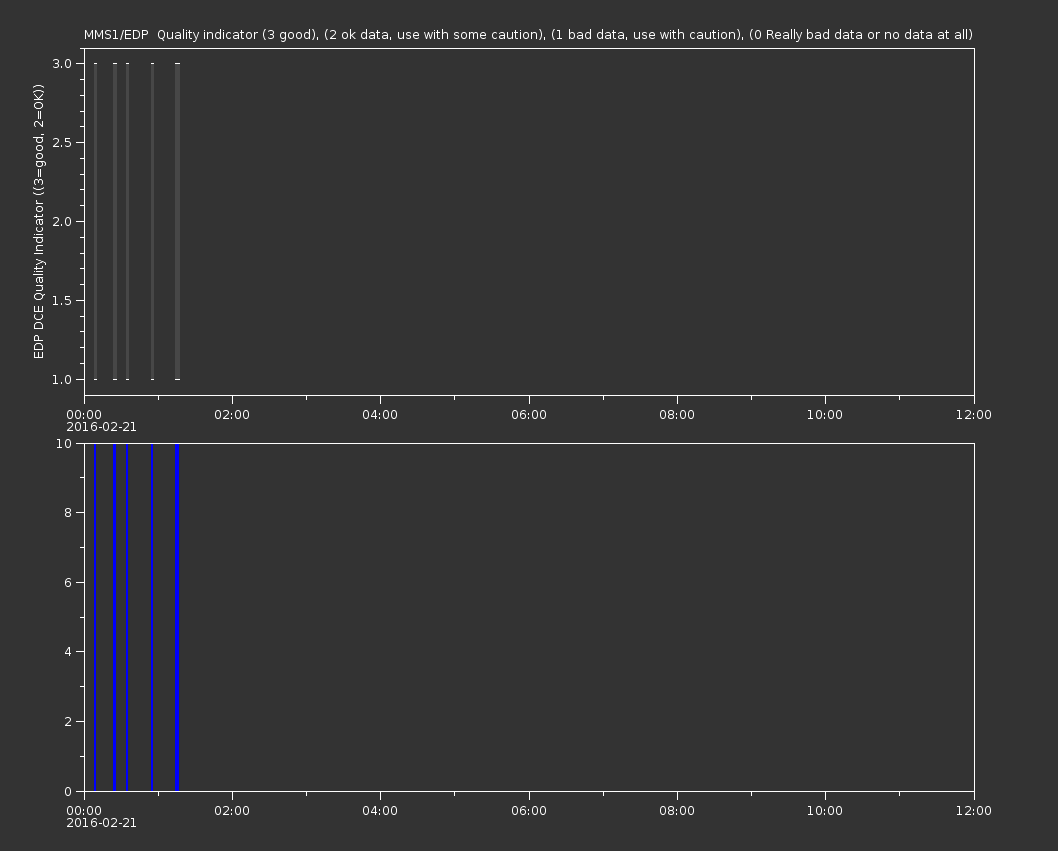Click the 2016-02-21 date label under lower plot
Image resolution: width=1058 pixels, height=851 pixels.
click(101, 823)
